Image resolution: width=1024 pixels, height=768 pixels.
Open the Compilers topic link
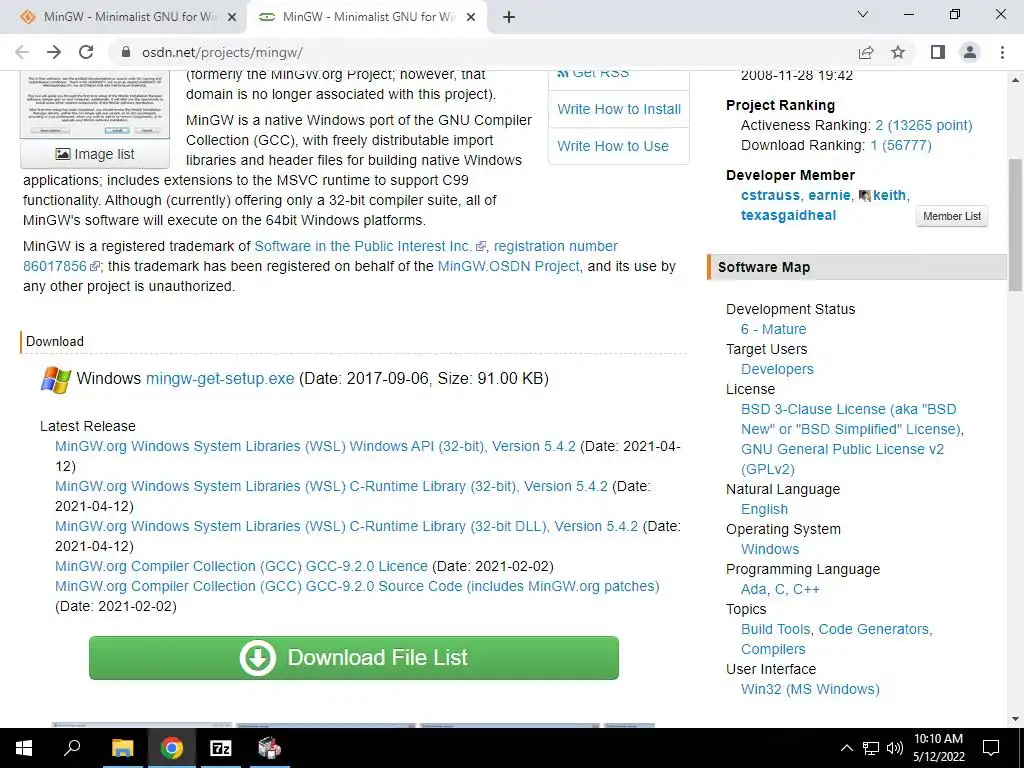click(773, 649)
